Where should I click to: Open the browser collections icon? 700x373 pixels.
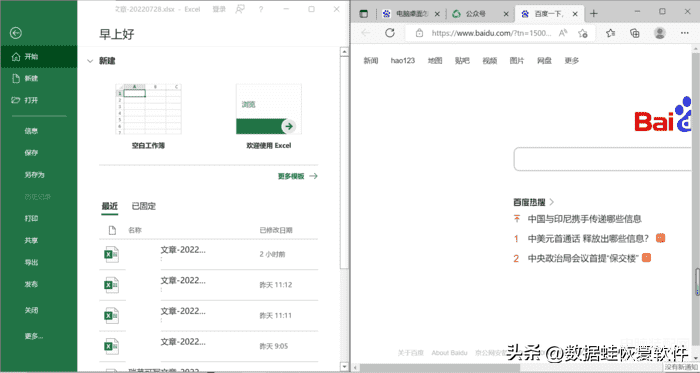click(x=635, y=33)
